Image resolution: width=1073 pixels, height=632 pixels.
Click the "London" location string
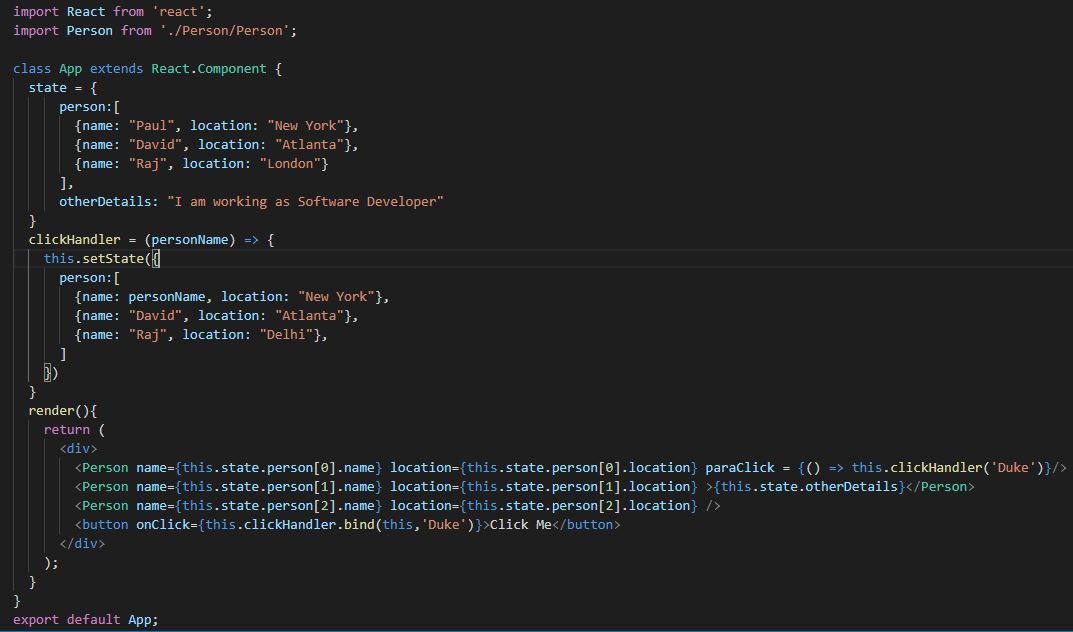(293, 163)
